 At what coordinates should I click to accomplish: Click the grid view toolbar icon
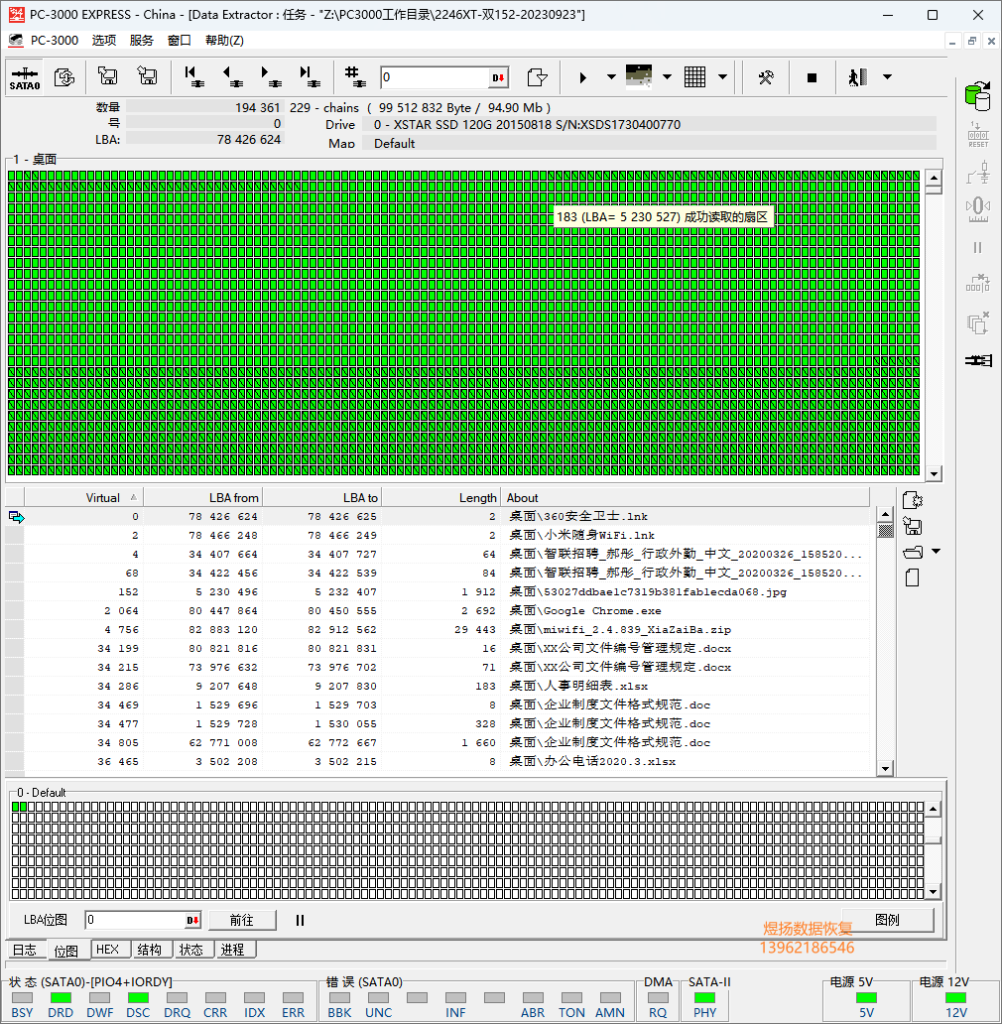694,77
